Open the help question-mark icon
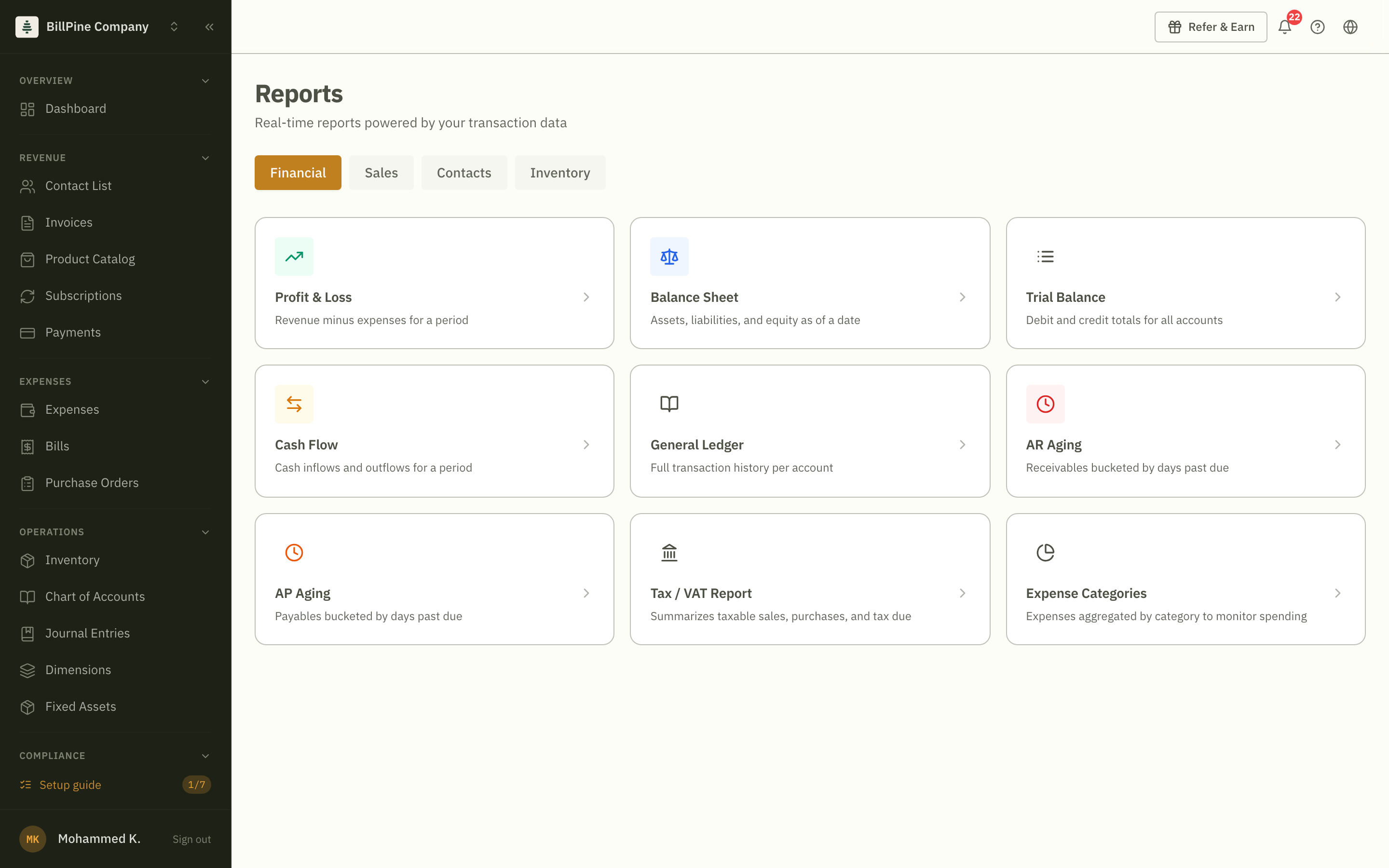 (1317, 27)
